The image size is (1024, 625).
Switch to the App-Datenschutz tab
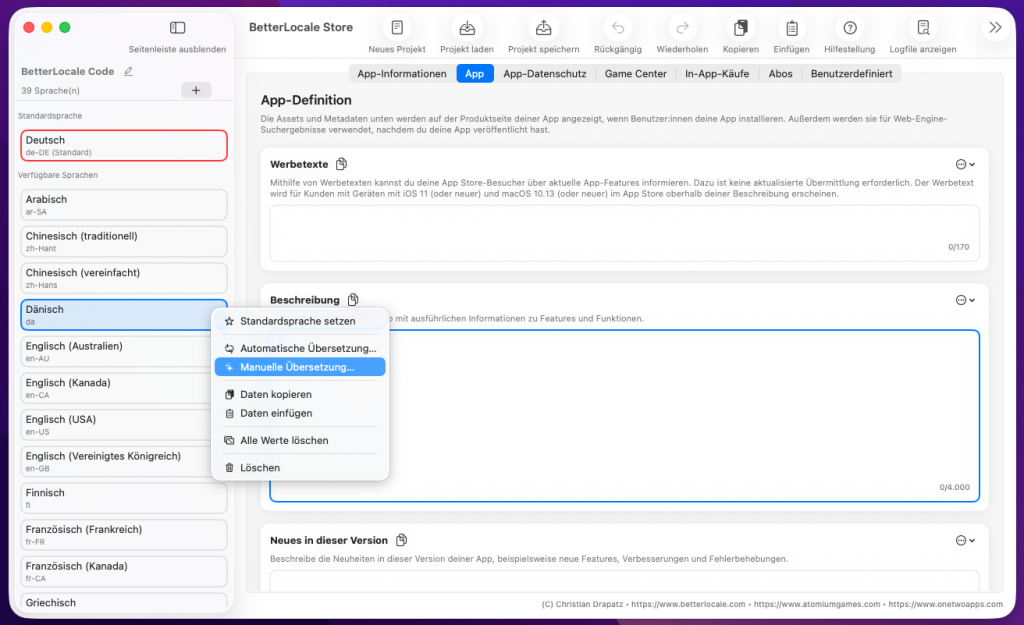[544, 73]
